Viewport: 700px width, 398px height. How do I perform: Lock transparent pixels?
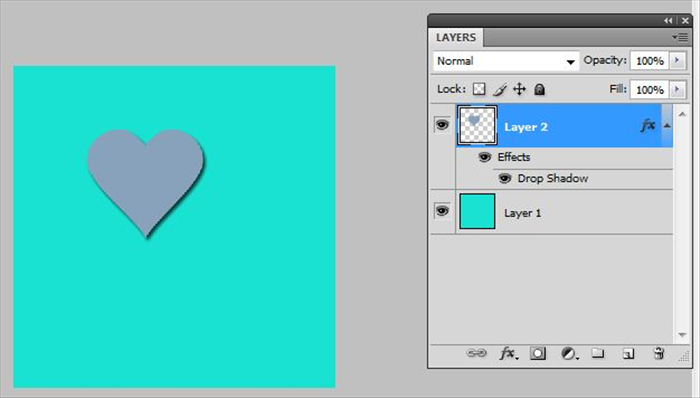click(x=479, y=89)
